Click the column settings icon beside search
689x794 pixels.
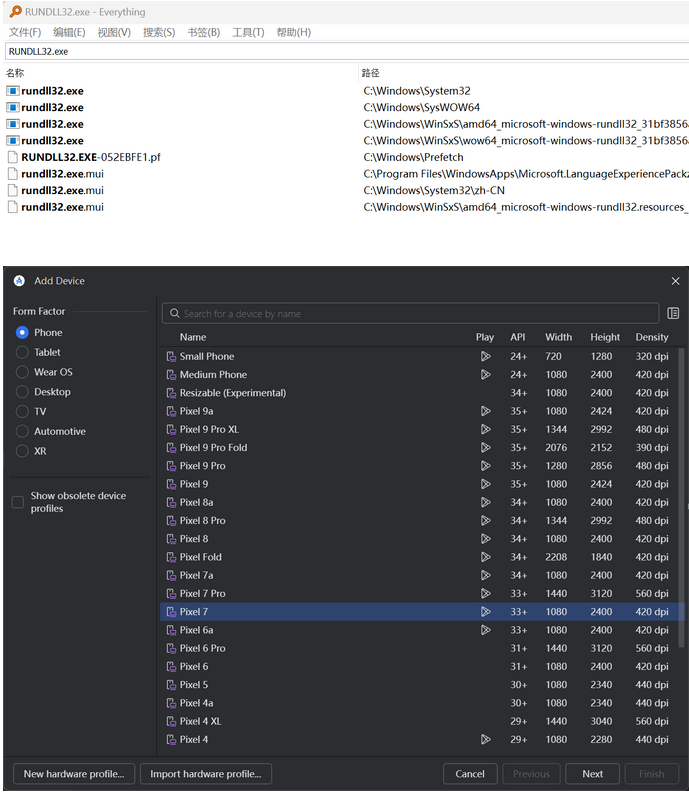pyautogui.click(x=673, y=313)
